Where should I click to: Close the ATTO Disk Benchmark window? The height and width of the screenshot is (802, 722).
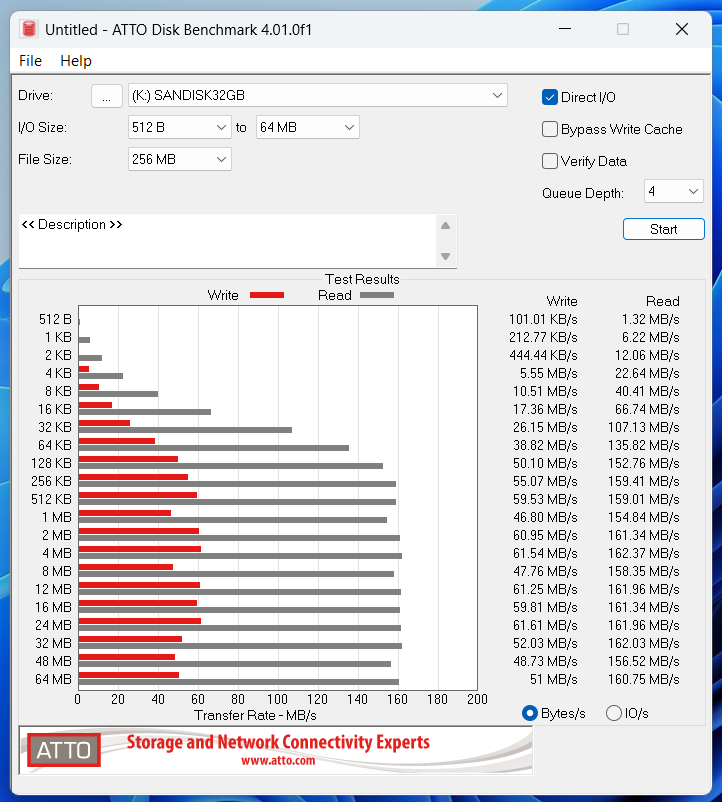pyautogui.click(x=682, y=29)
